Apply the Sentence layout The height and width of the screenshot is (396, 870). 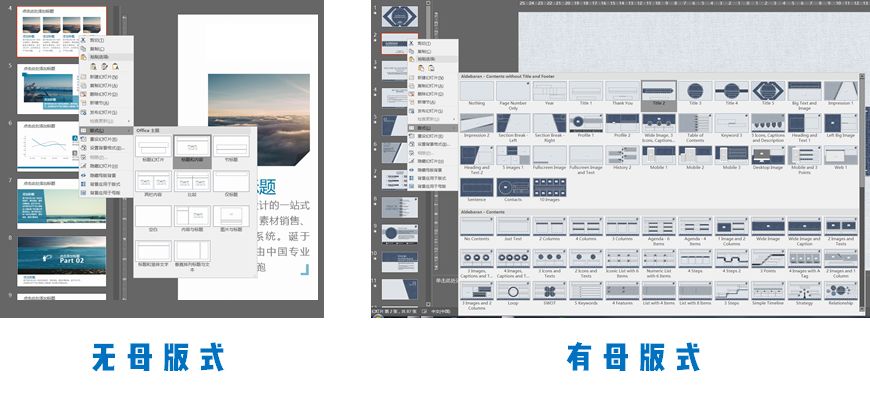pos(477,191)
